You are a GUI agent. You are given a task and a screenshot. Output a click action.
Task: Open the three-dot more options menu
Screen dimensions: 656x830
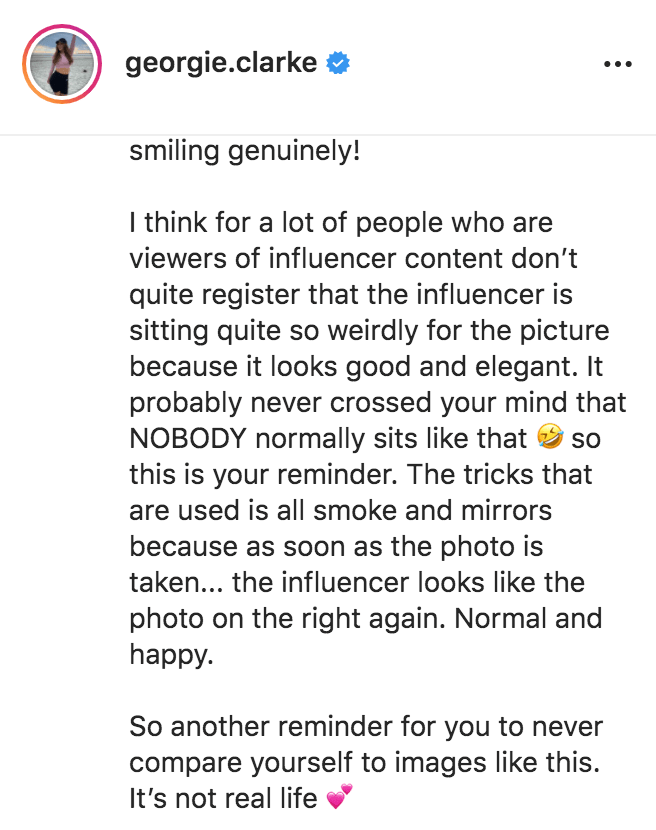click(x=619, y=65)
